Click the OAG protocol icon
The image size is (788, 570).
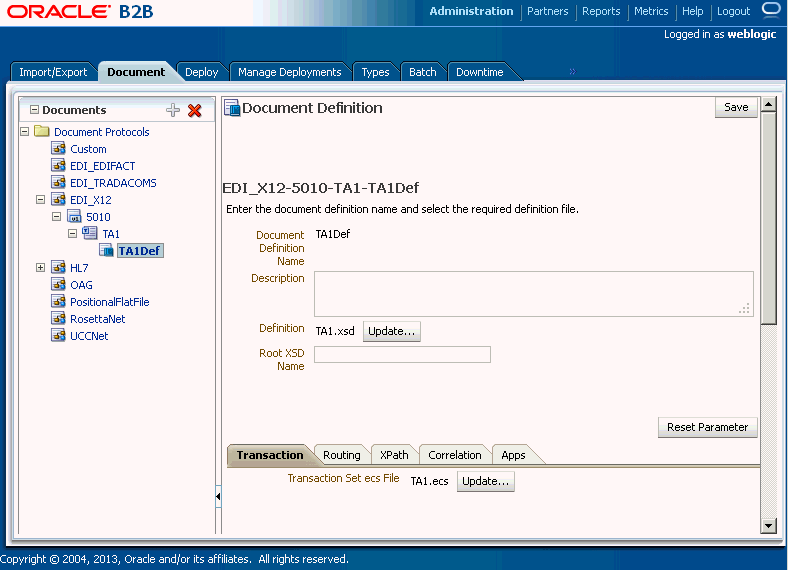(x=58, y=284)
